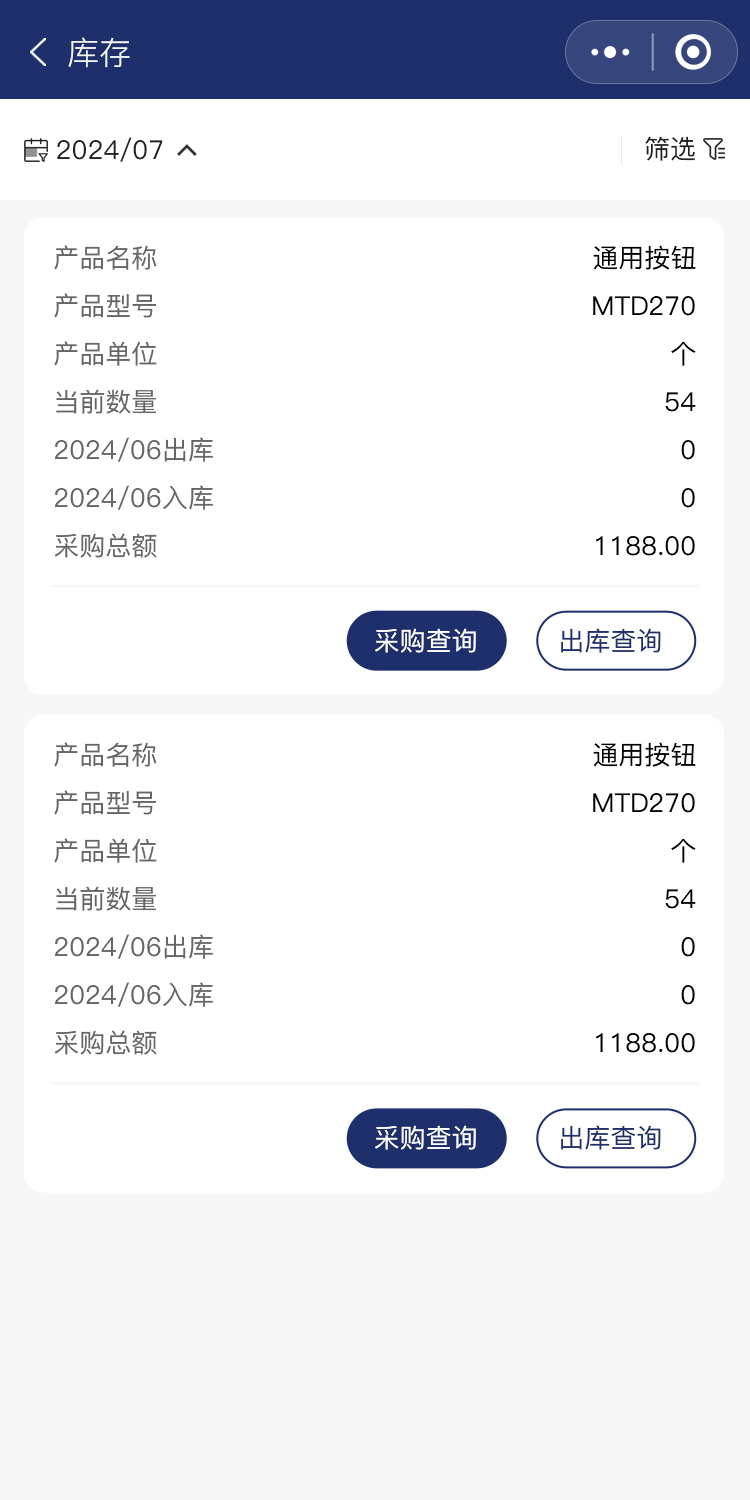This screenshot has width=750, height=1500.
Task: Open the three-dot more options menu
Action: [610, 52]
